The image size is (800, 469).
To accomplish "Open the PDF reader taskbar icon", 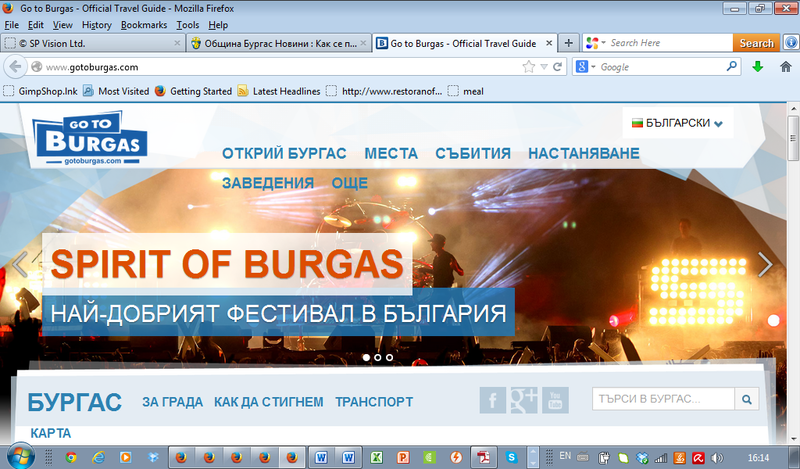I will point(483,457).
